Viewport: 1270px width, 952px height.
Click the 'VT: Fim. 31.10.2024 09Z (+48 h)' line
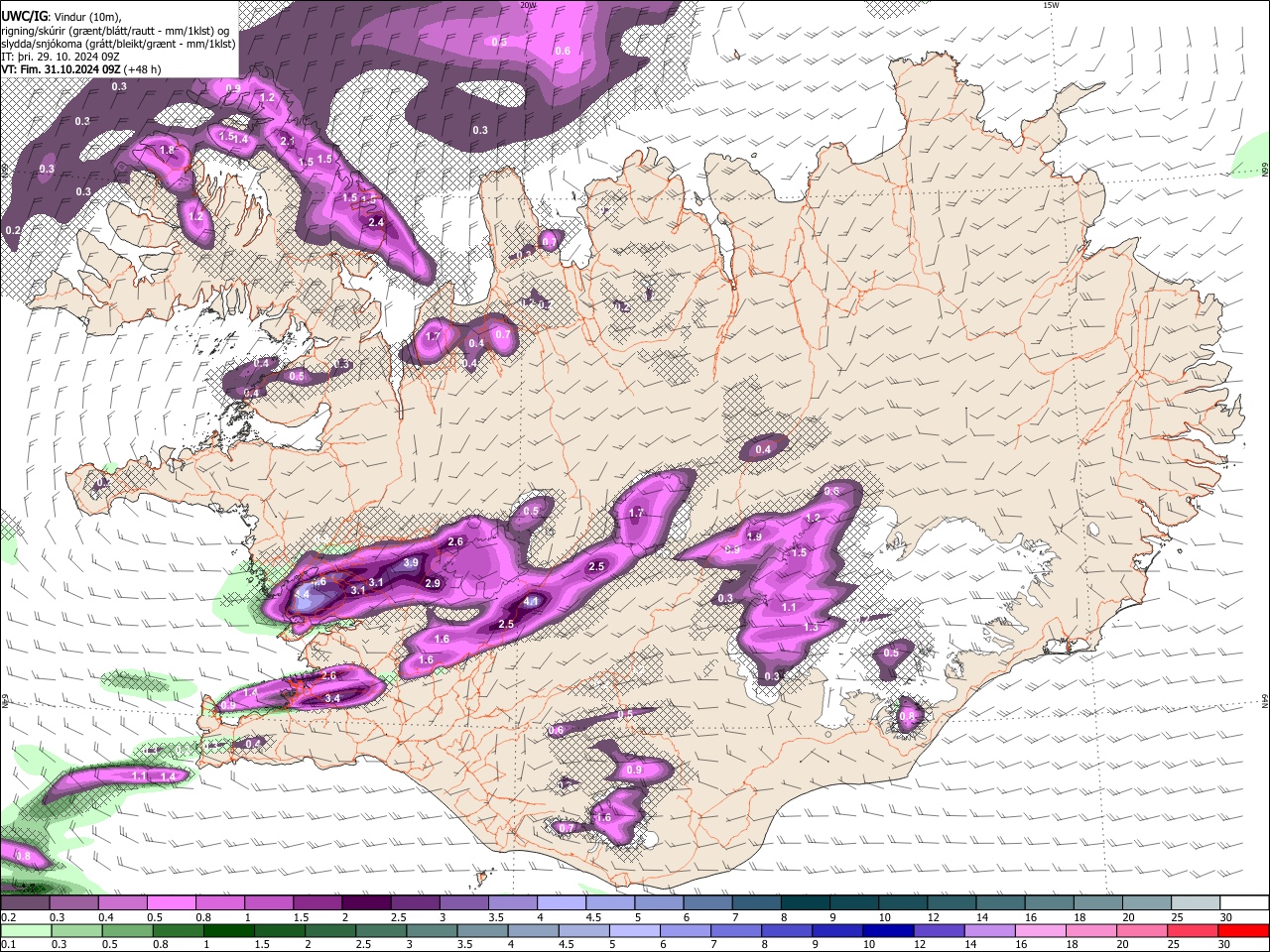pos(81,69)
